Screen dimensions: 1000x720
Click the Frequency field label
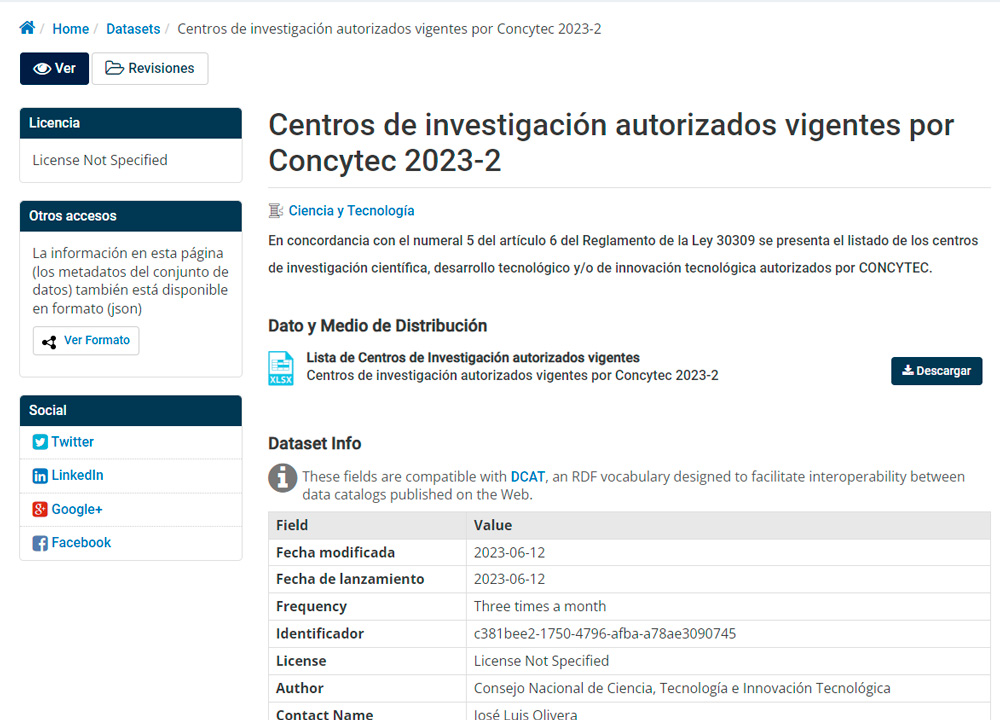pyautogui.click(x=311, y=606)
